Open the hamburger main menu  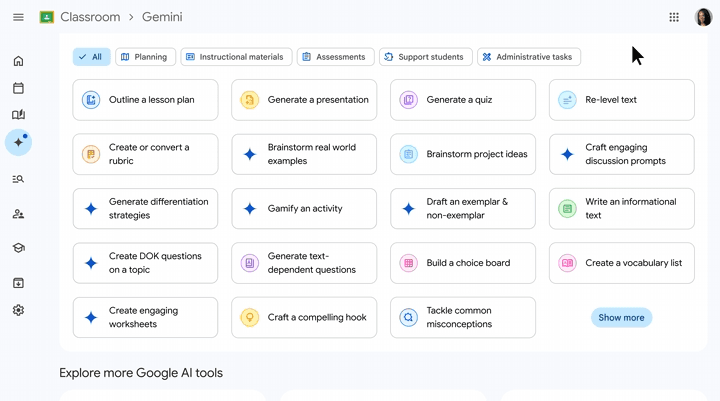click(x=18, y=17)
